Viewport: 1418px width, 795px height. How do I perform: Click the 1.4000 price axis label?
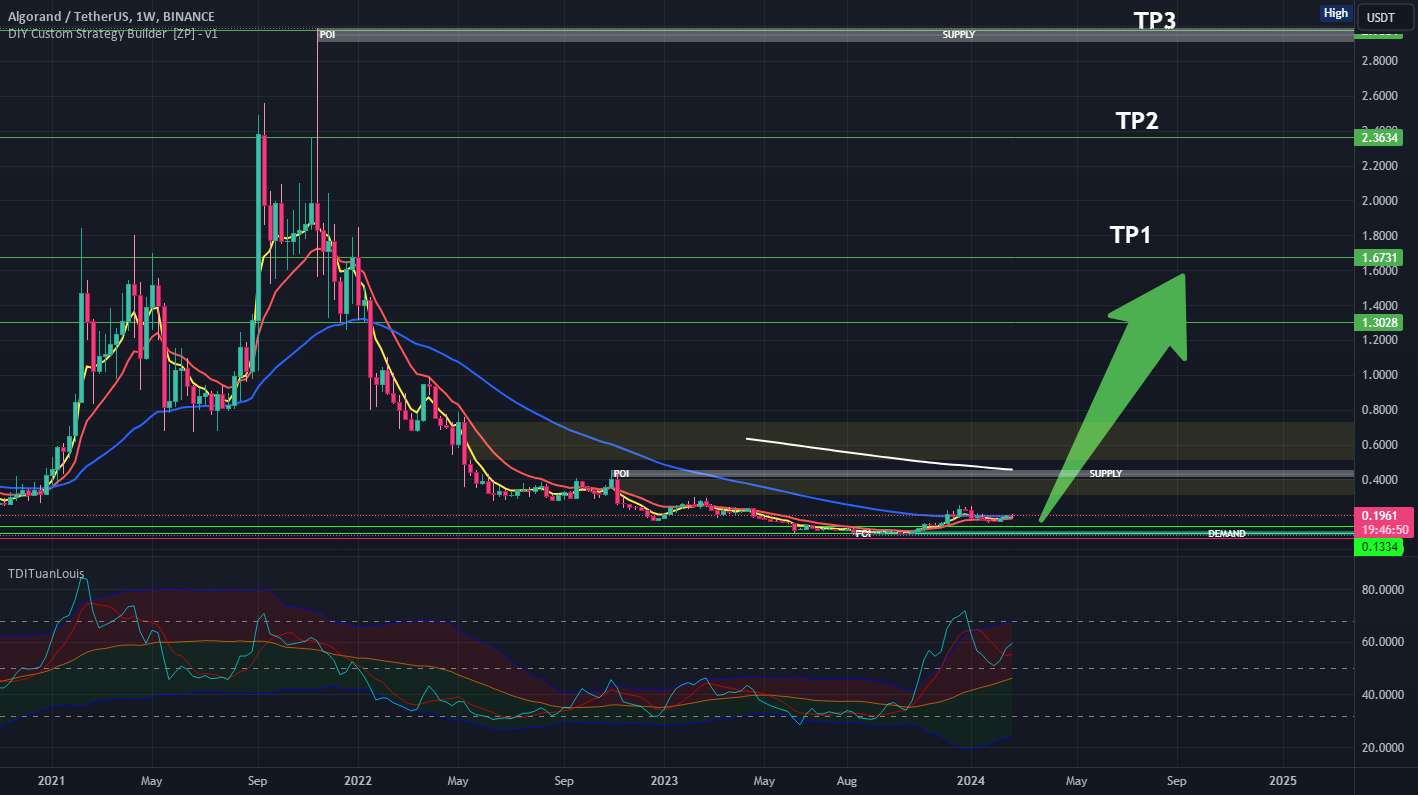click(1379, 306)
